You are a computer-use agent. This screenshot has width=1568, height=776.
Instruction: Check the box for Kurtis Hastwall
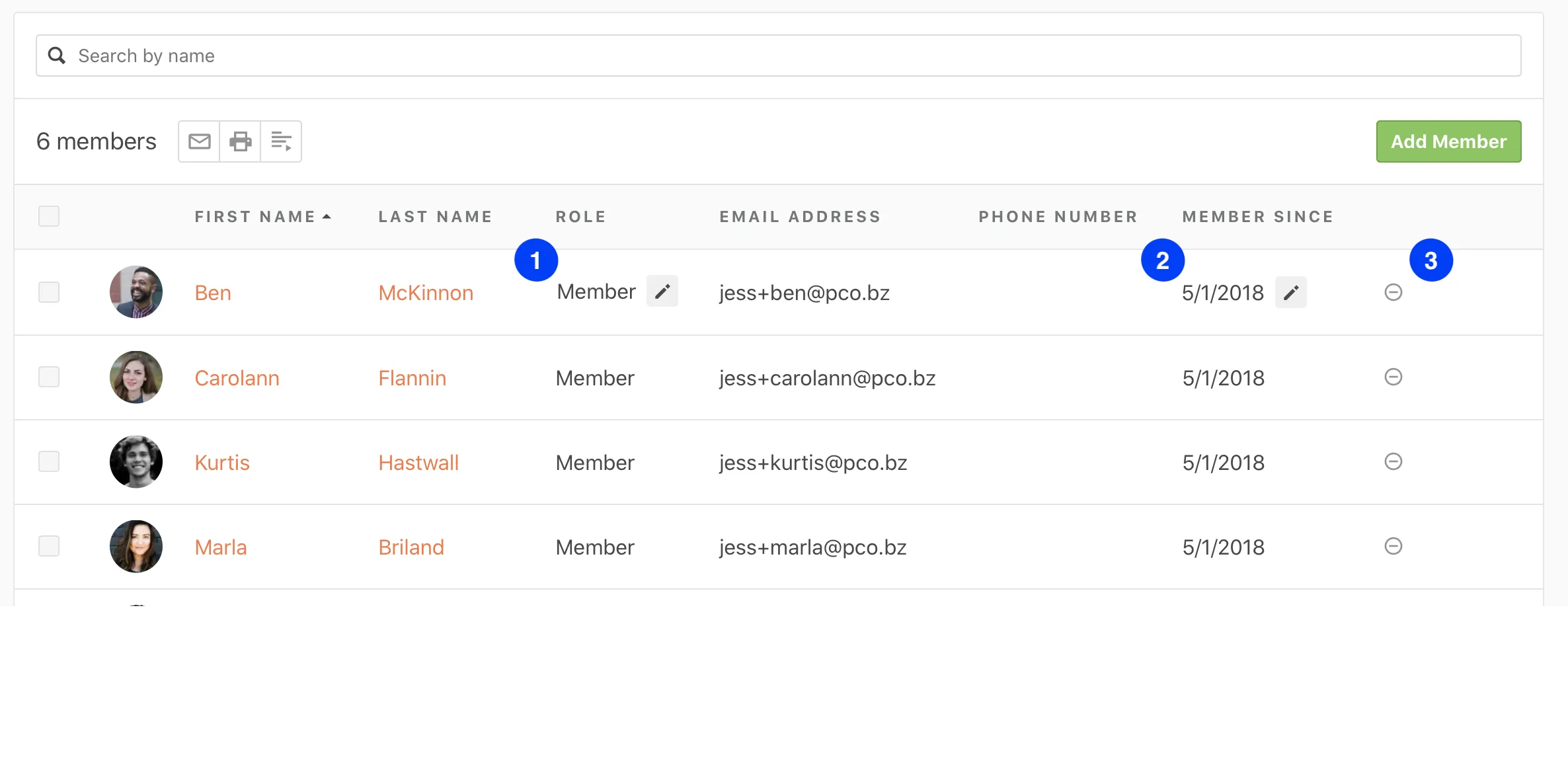point(49,461)
